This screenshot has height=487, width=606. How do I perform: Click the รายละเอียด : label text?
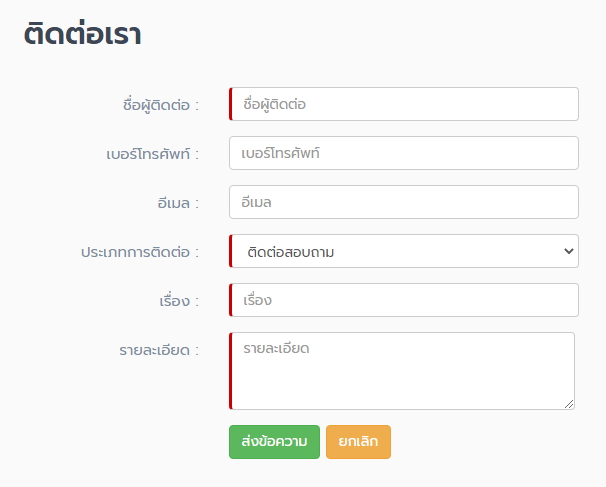pyautogui.click(x=159, y=351)
